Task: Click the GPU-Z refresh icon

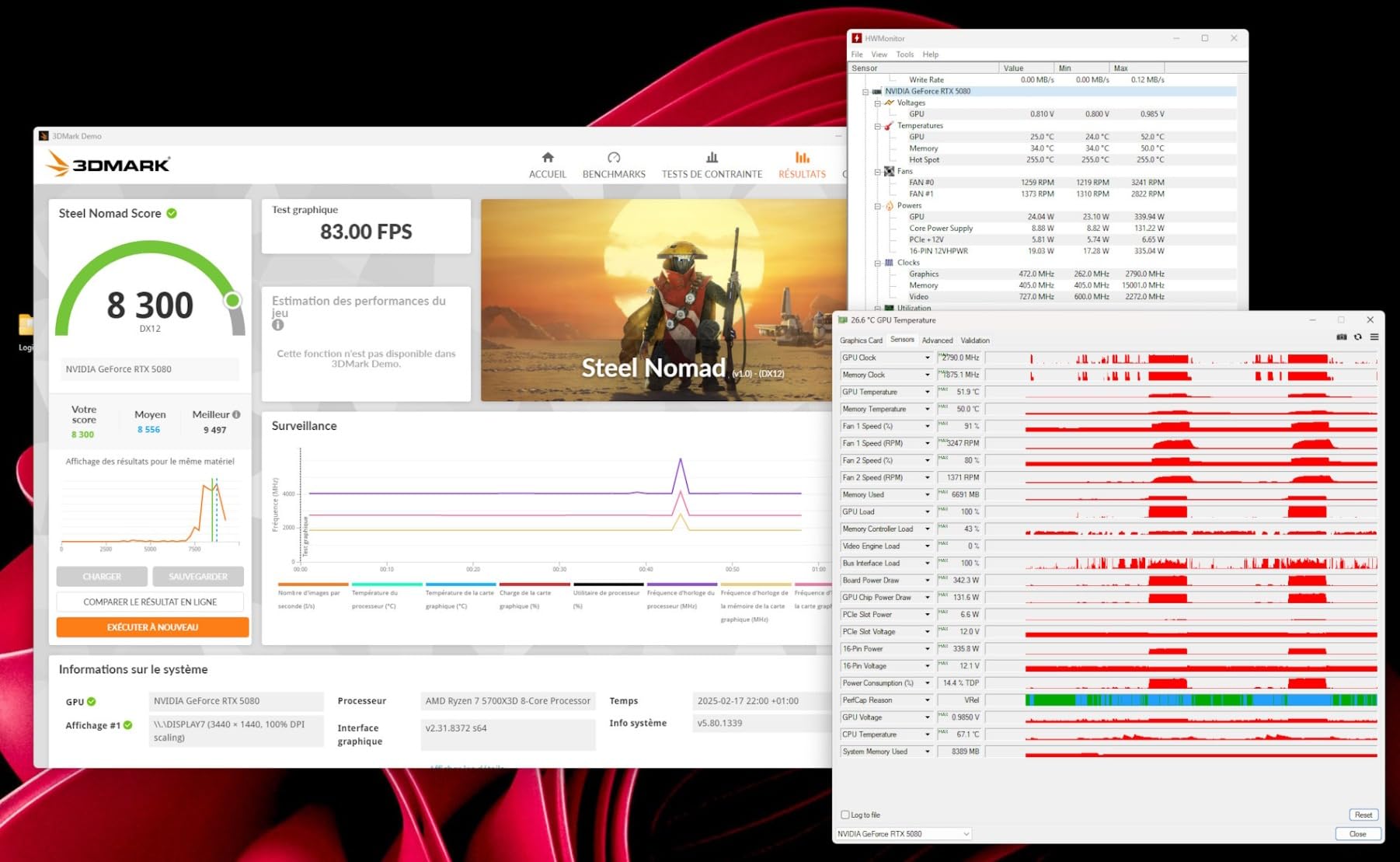Action: click(x=1358, y=337)
